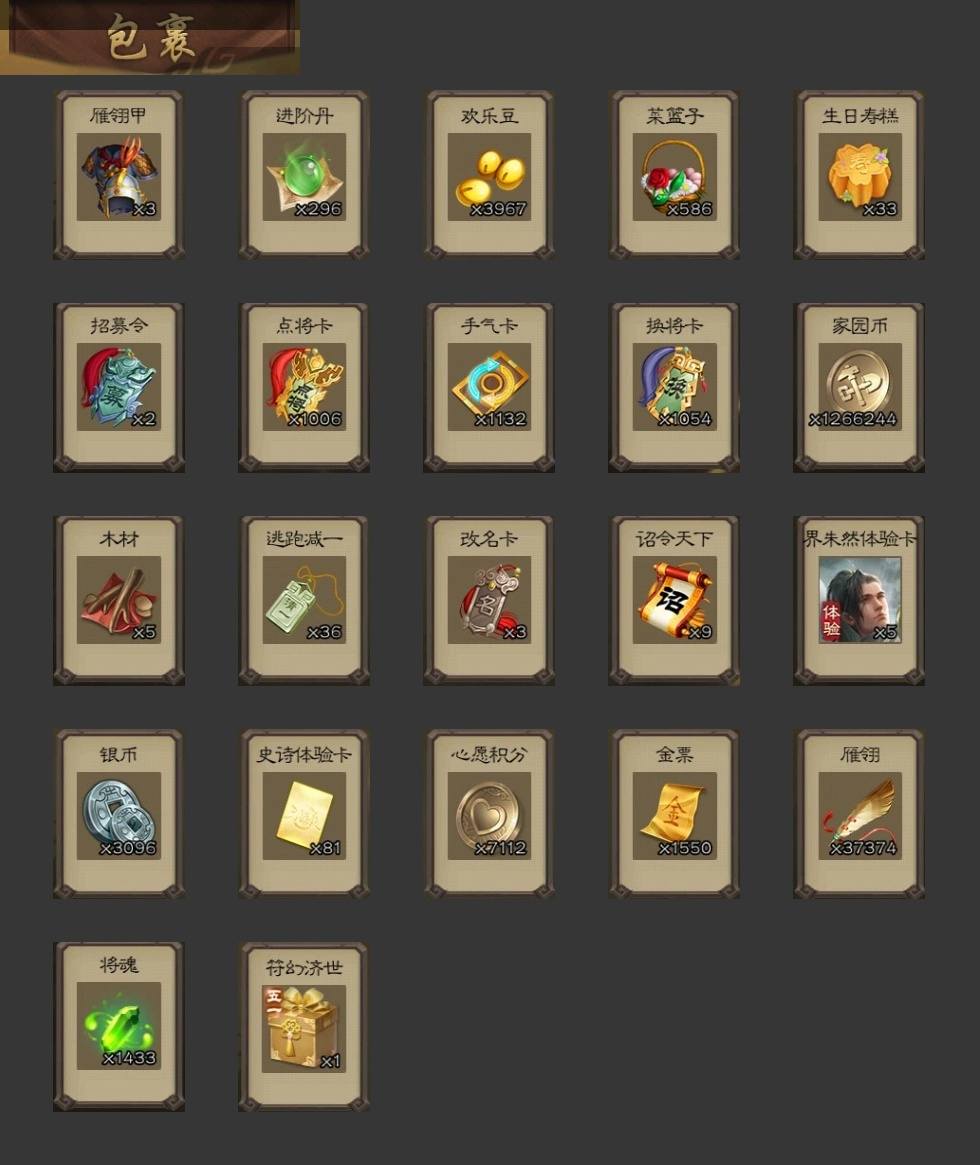980x1165 pixels.
Task: Click the 欢乐豆 golden beans icon
Action: 489,177
